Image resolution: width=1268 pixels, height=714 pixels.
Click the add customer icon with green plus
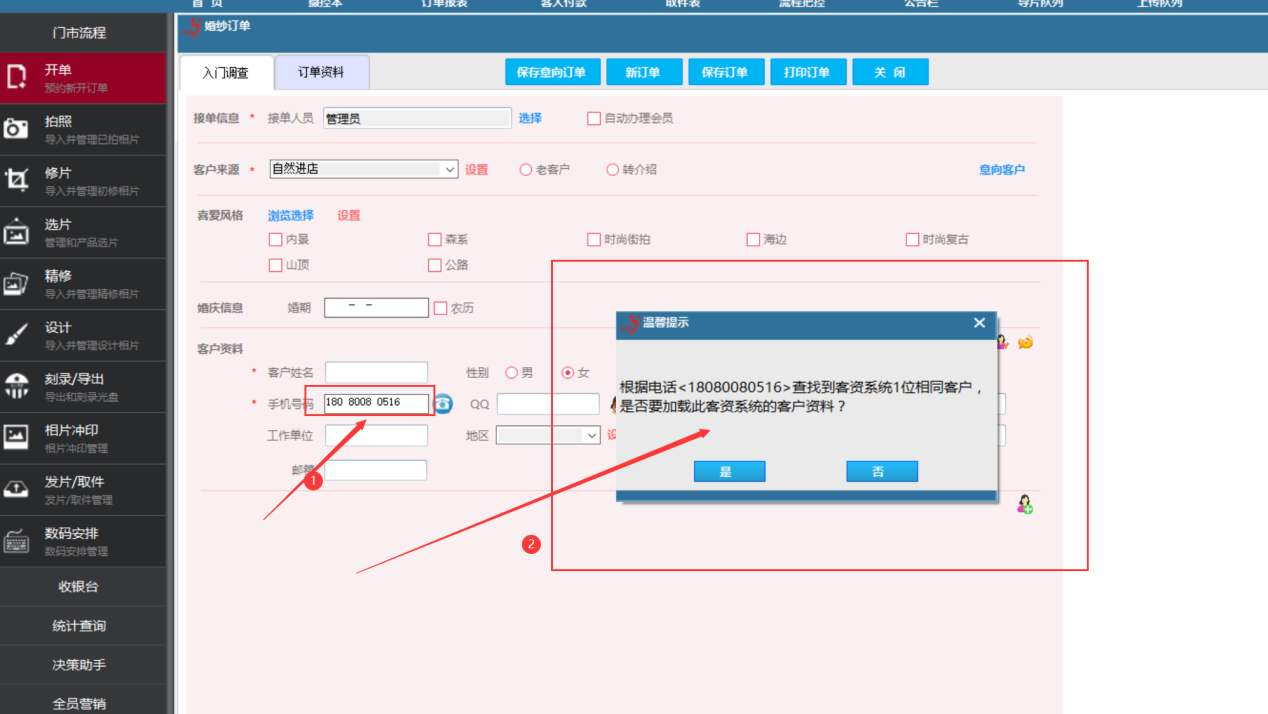[1025, 505]
